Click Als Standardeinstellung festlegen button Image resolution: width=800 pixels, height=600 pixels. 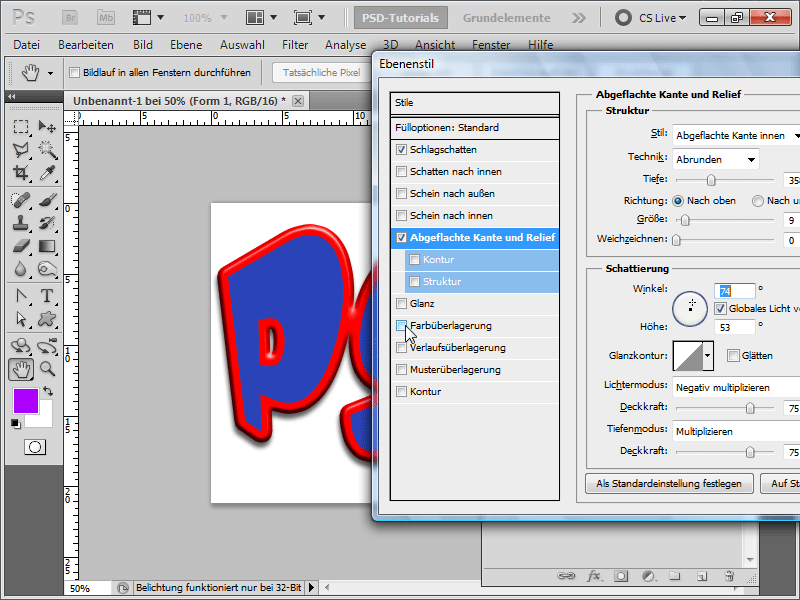669,483
